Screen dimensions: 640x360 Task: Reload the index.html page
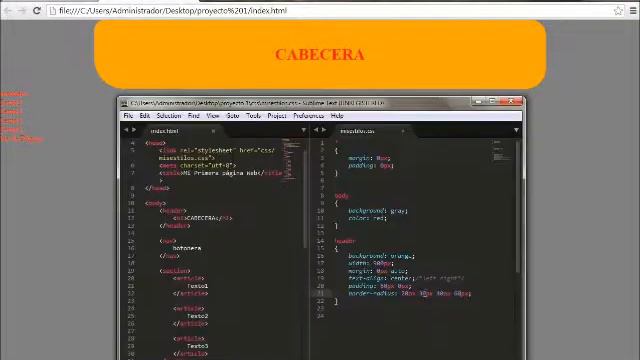pyautogui.click(x=37, y=11)
